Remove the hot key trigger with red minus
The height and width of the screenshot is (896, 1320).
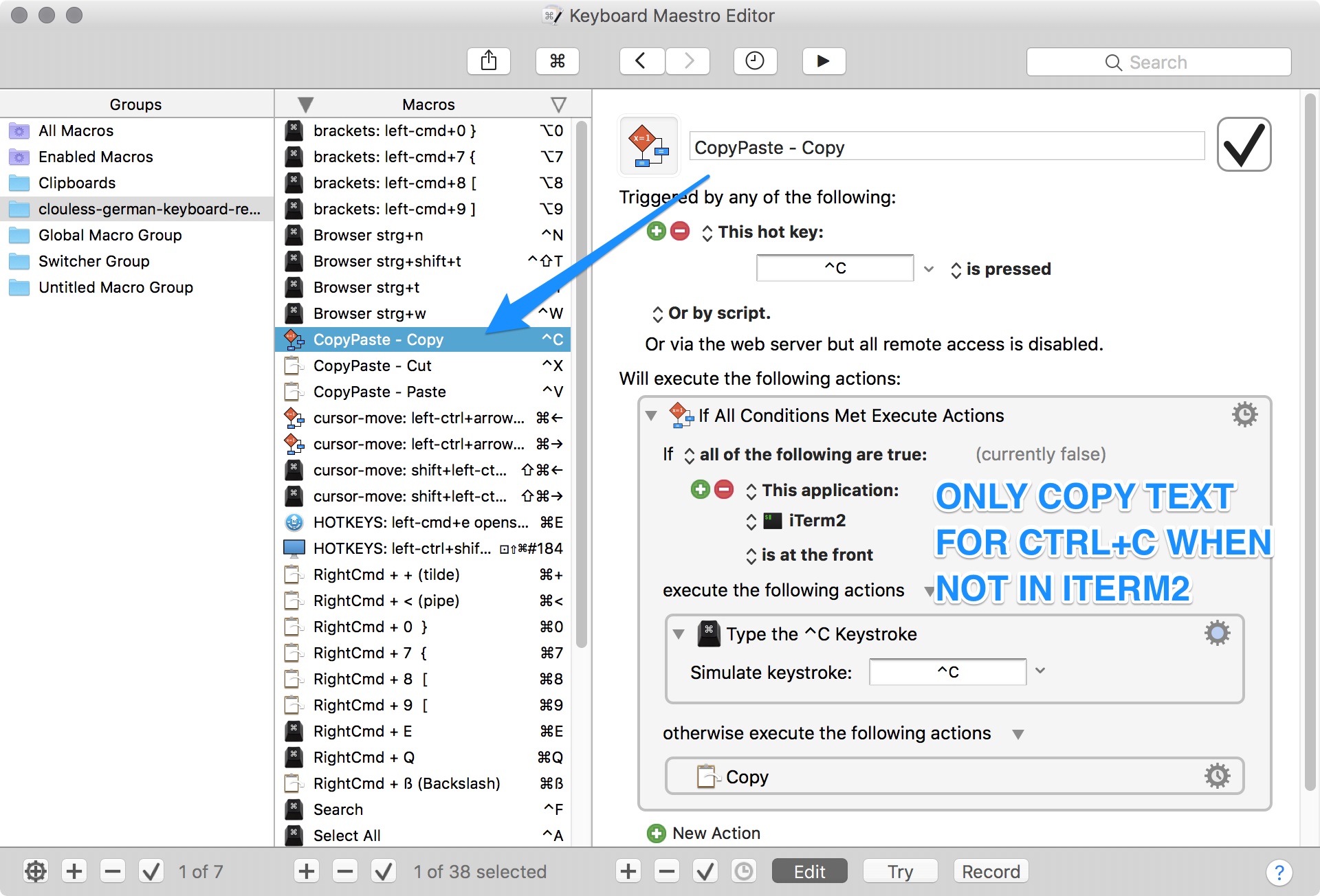pos(680,232)
